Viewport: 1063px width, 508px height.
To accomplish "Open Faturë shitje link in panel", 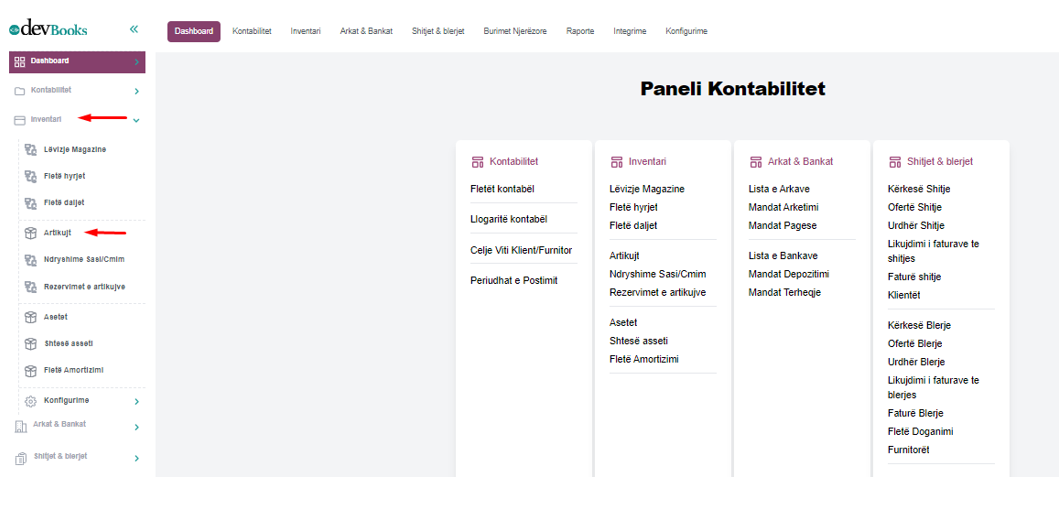I will [x=914, y=277].
